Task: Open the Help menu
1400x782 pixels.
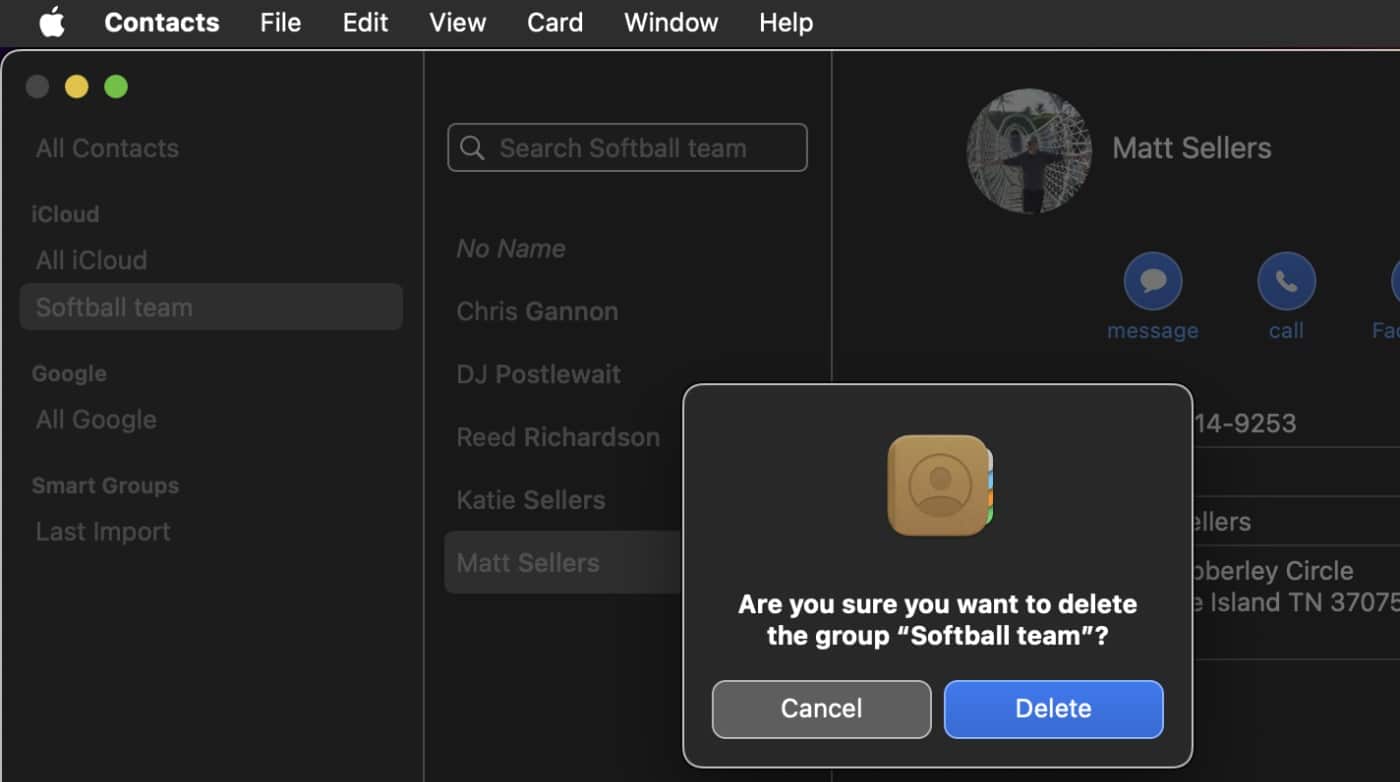Action: tap(785, 22)
